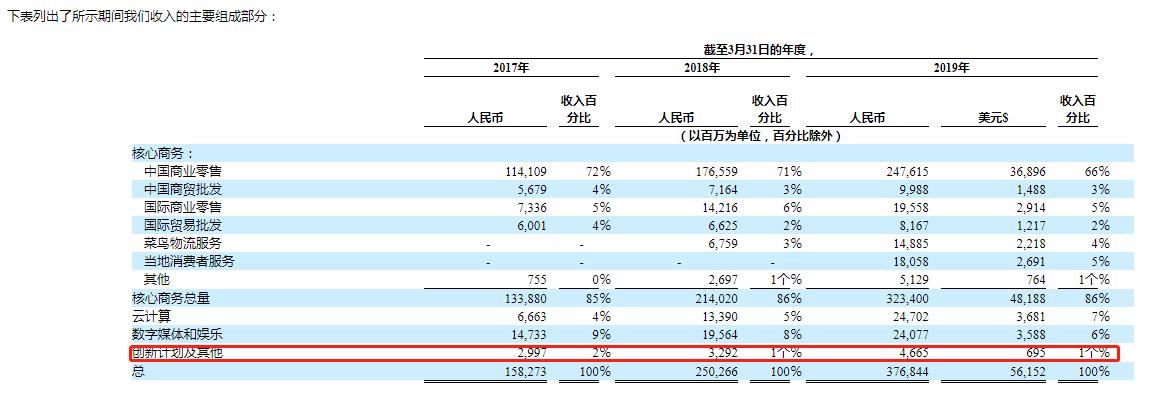The image size is (1150, 393).
Task: Select the value 755
Action: click(x=537, y=280)
